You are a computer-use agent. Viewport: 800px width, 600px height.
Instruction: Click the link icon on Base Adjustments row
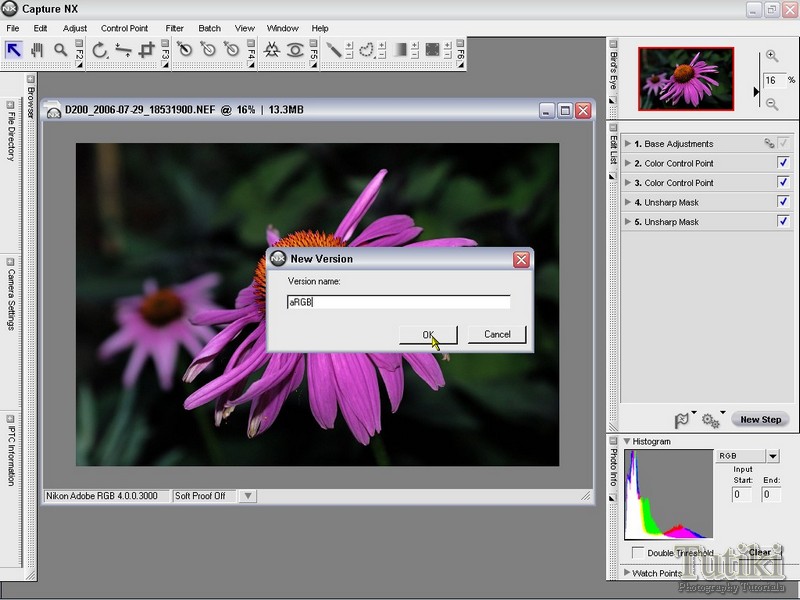tap(769, 143)
